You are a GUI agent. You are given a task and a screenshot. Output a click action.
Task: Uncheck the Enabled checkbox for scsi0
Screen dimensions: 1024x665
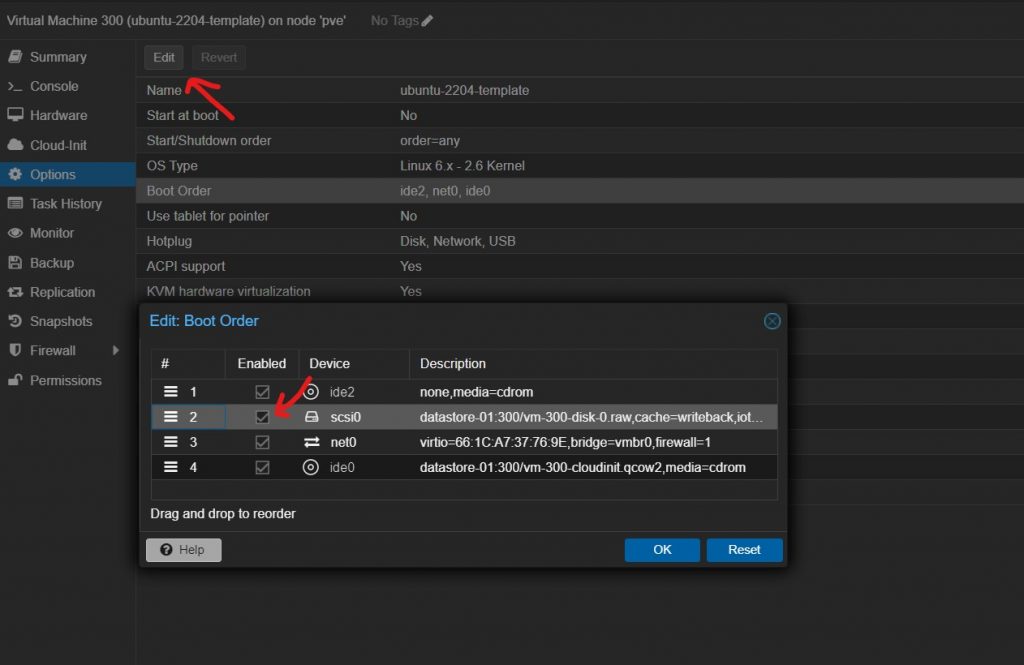[x=262, y=417]
